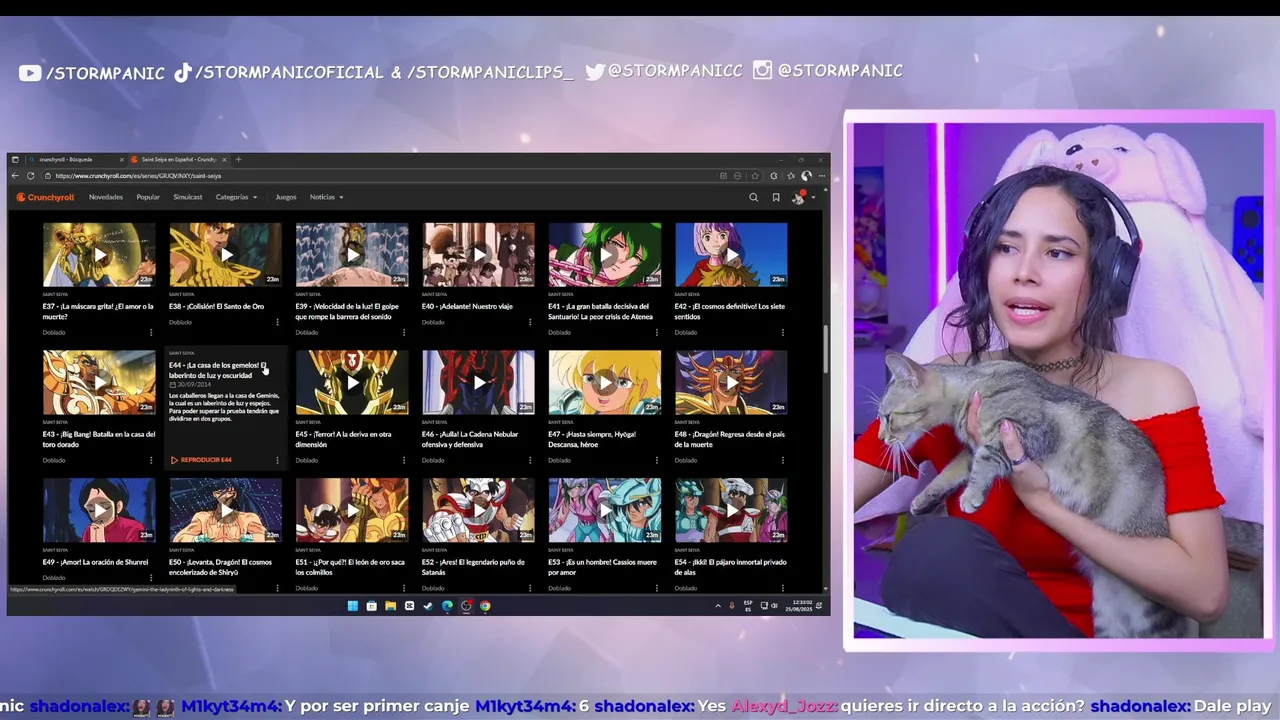
Task: Open Google Chrome from the taskbar
Action: [485, 606]
